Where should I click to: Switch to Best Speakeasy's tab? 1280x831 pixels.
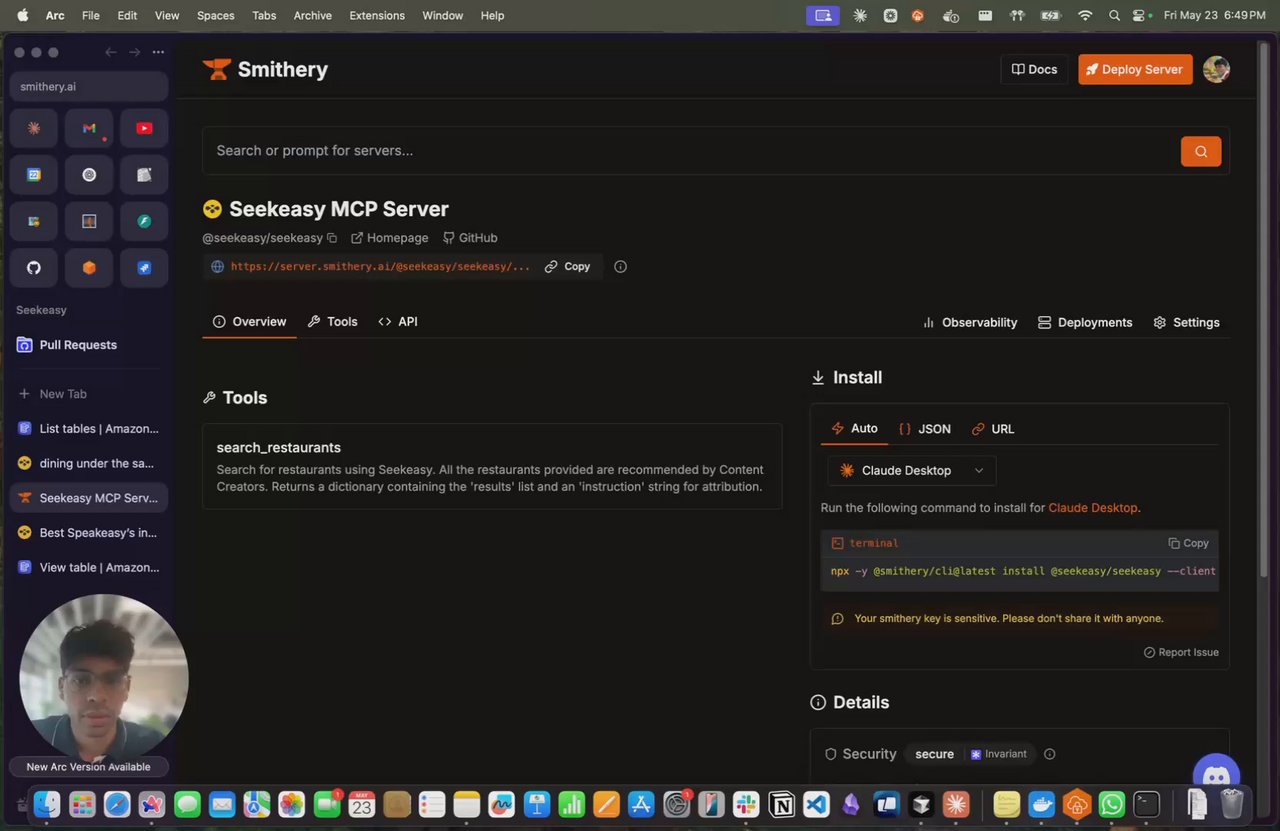[x=89, y=533]
